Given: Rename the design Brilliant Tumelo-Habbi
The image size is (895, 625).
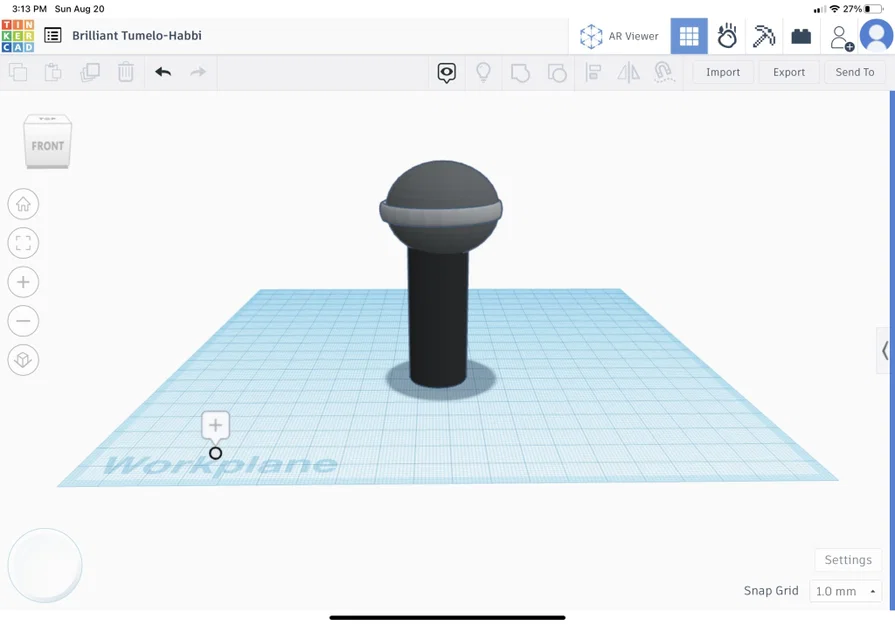Looking at the screenshot, I should [x=137, y=35].
